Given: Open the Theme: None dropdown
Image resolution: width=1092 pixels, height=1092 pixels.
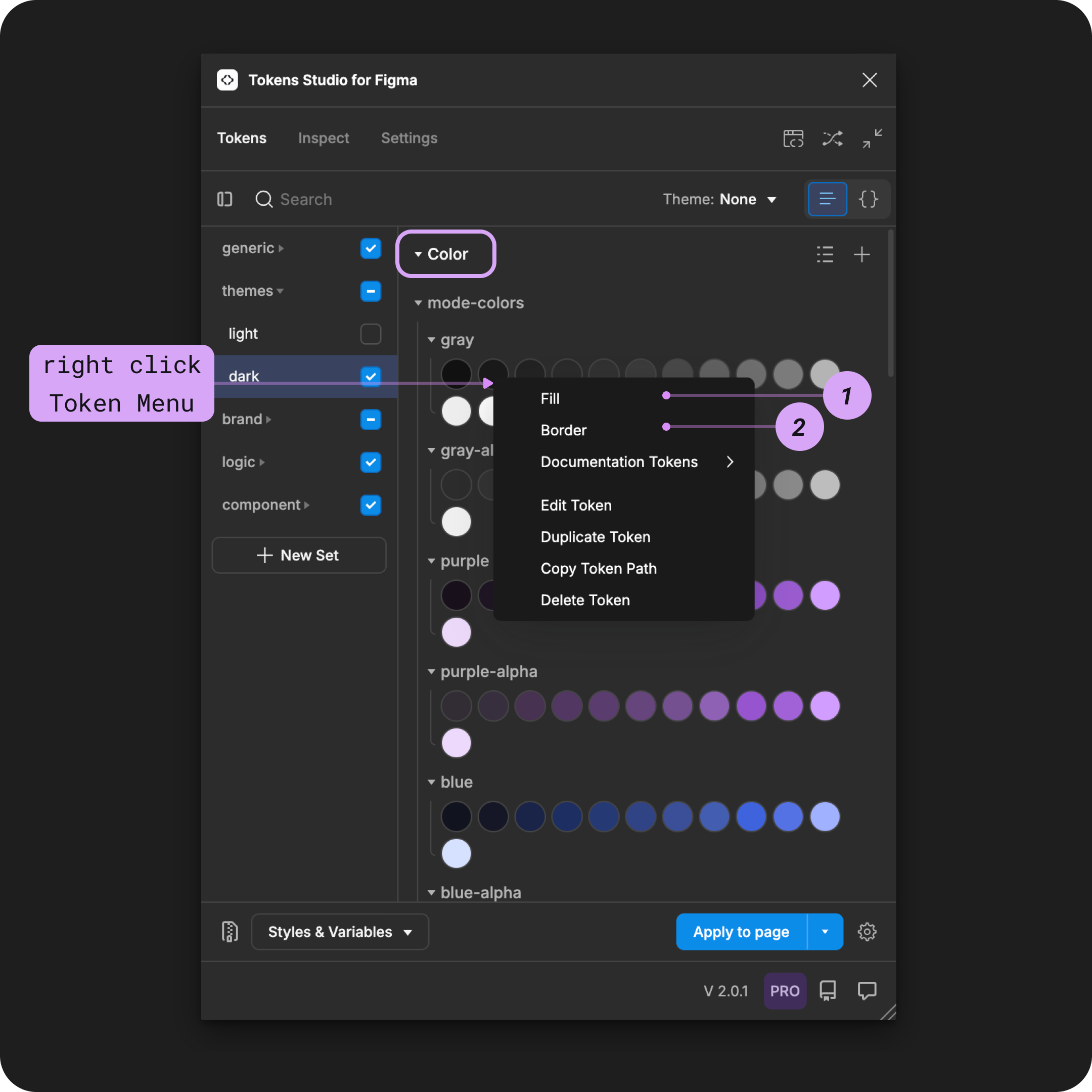Looking at the screenshot, I should (719, 199).
